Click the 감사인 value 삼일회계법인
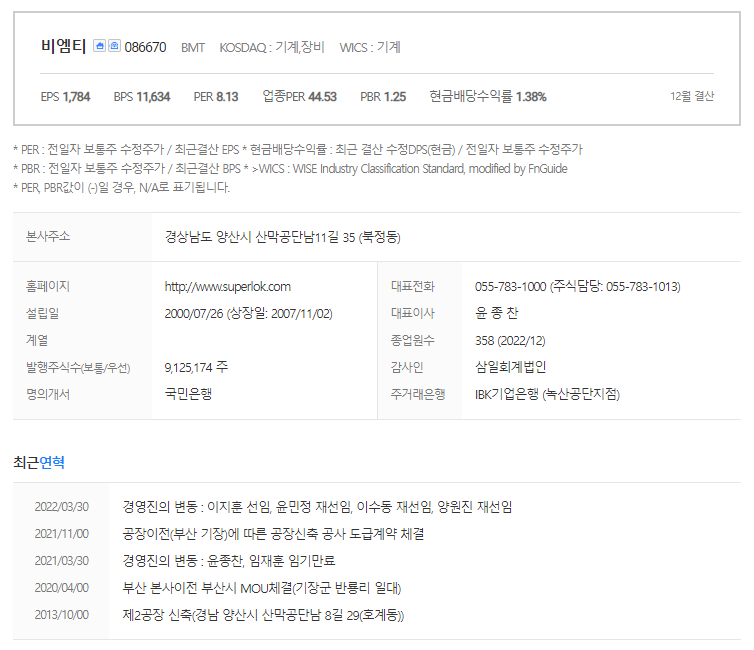754x650 pixels. coord(511,367)
